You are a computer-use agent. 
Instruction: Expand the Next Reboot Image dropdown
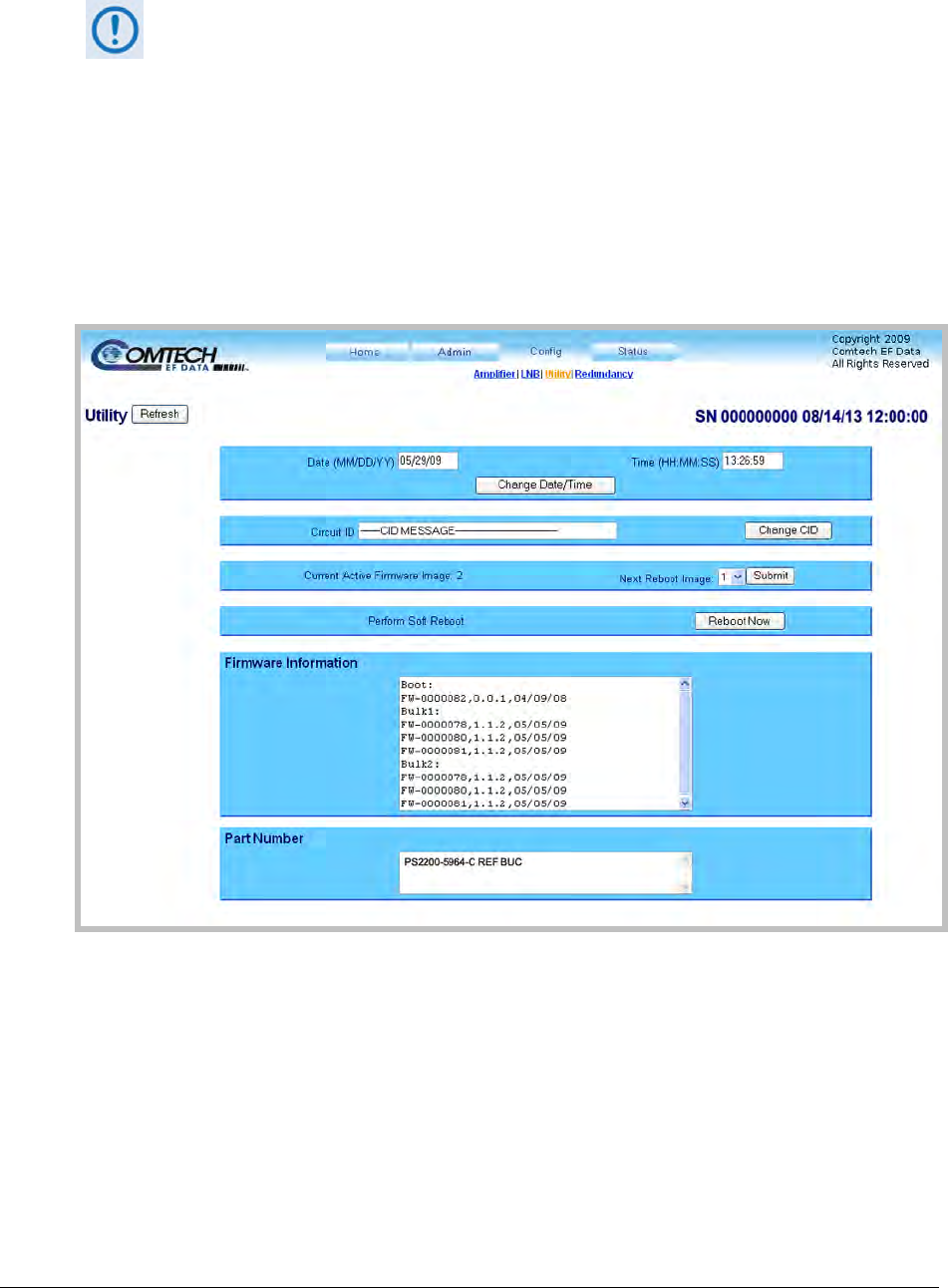[731, 577]
